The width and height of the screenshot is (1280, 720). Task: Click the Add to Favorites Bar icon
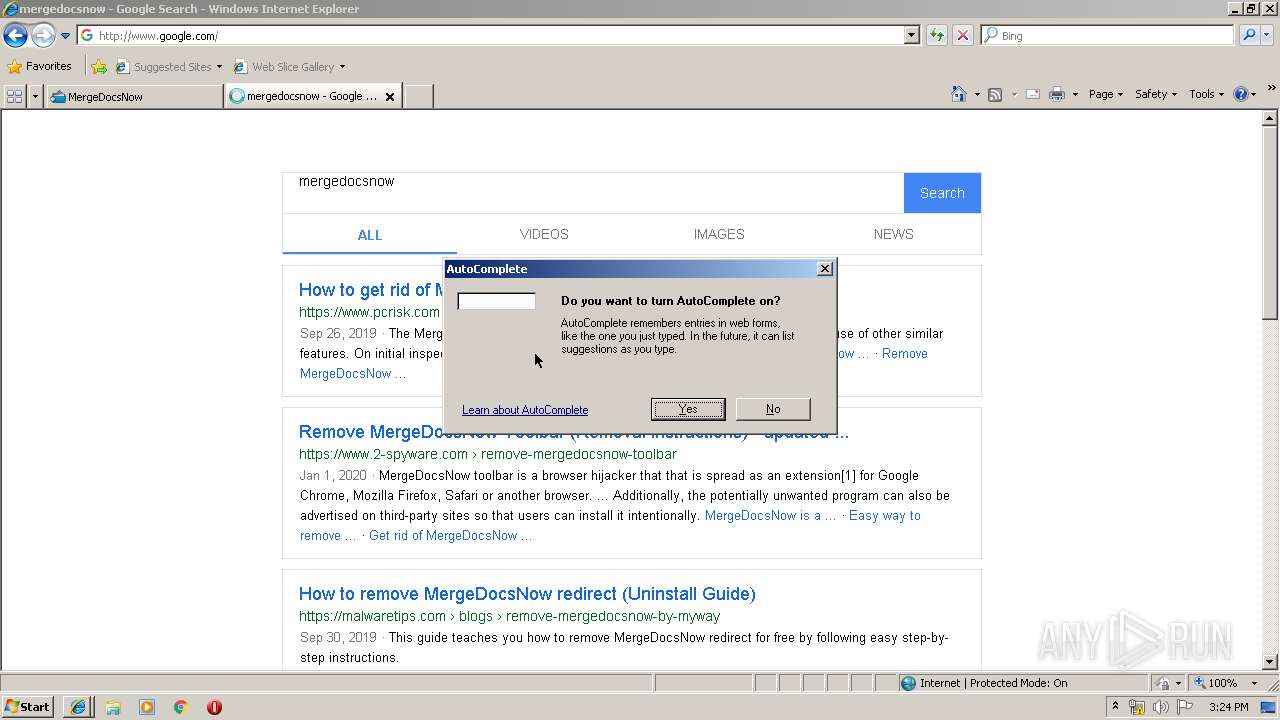99,67
